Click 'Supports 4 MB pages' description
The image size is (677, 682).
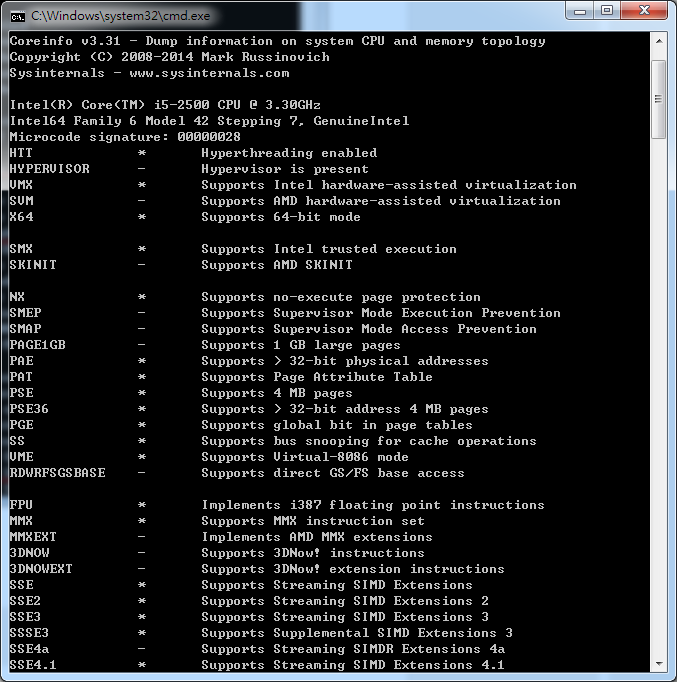[x=277, y=393]
